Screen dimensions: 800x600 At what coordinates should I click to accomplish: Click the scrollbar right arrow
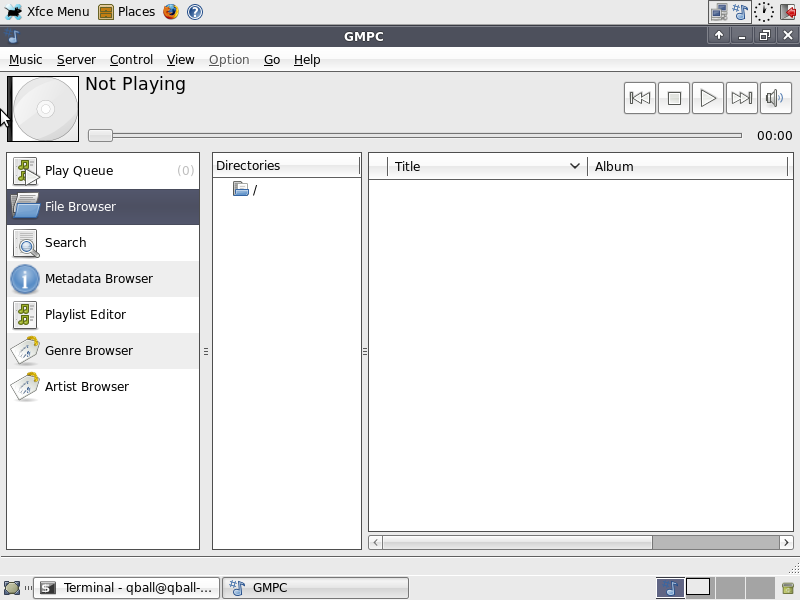point(786,542)
